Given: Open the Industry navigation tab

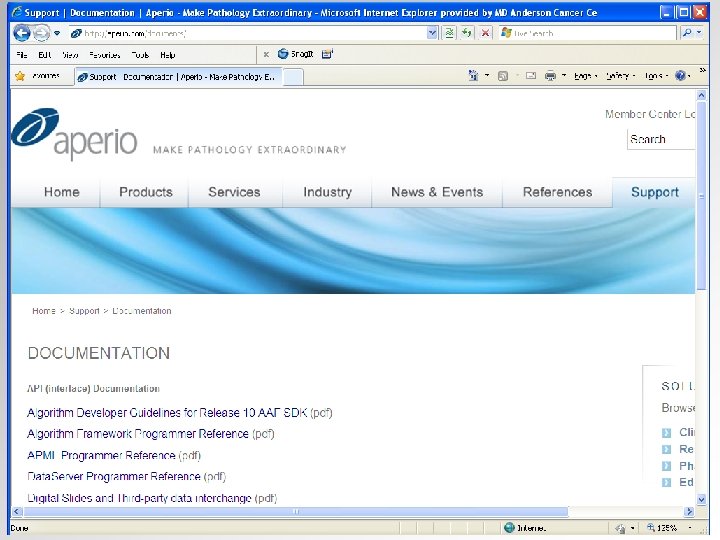Looking at the screenshot, I should (x=327, y=192).
